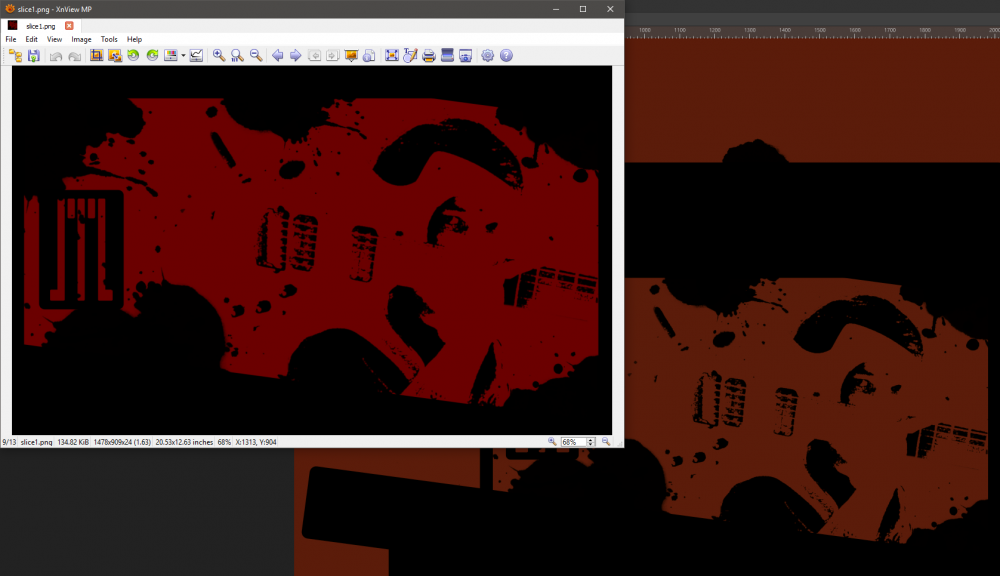Rotate the image counterclockwise
1000x576 pixels.
[132, 55]
